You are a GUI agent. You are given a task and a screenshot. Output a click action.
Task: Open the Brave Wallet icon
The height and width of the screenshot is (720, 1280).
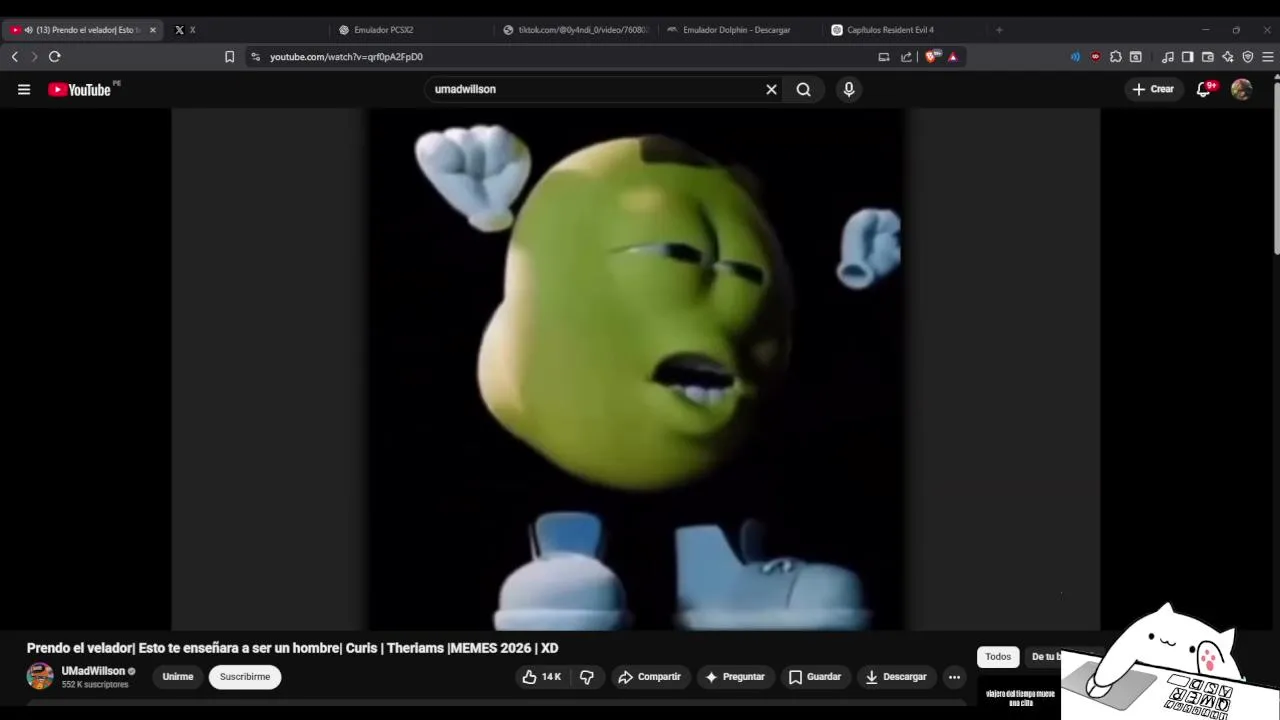click(1208, 57)
